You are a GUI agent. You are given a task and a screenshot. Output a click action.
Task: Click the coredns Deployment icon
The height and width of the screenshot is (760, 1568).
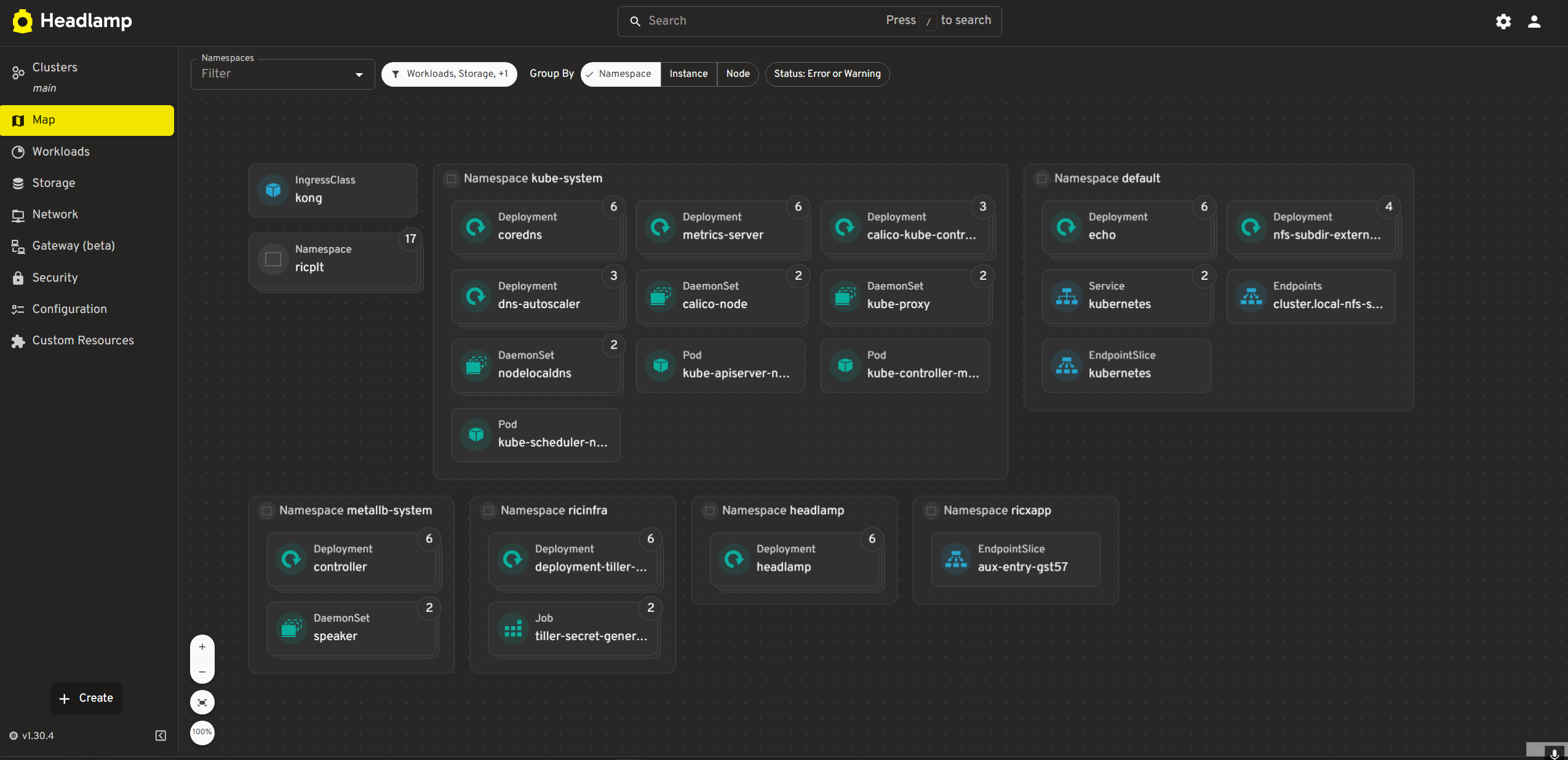pyautogui.click(x=476, y=227)
